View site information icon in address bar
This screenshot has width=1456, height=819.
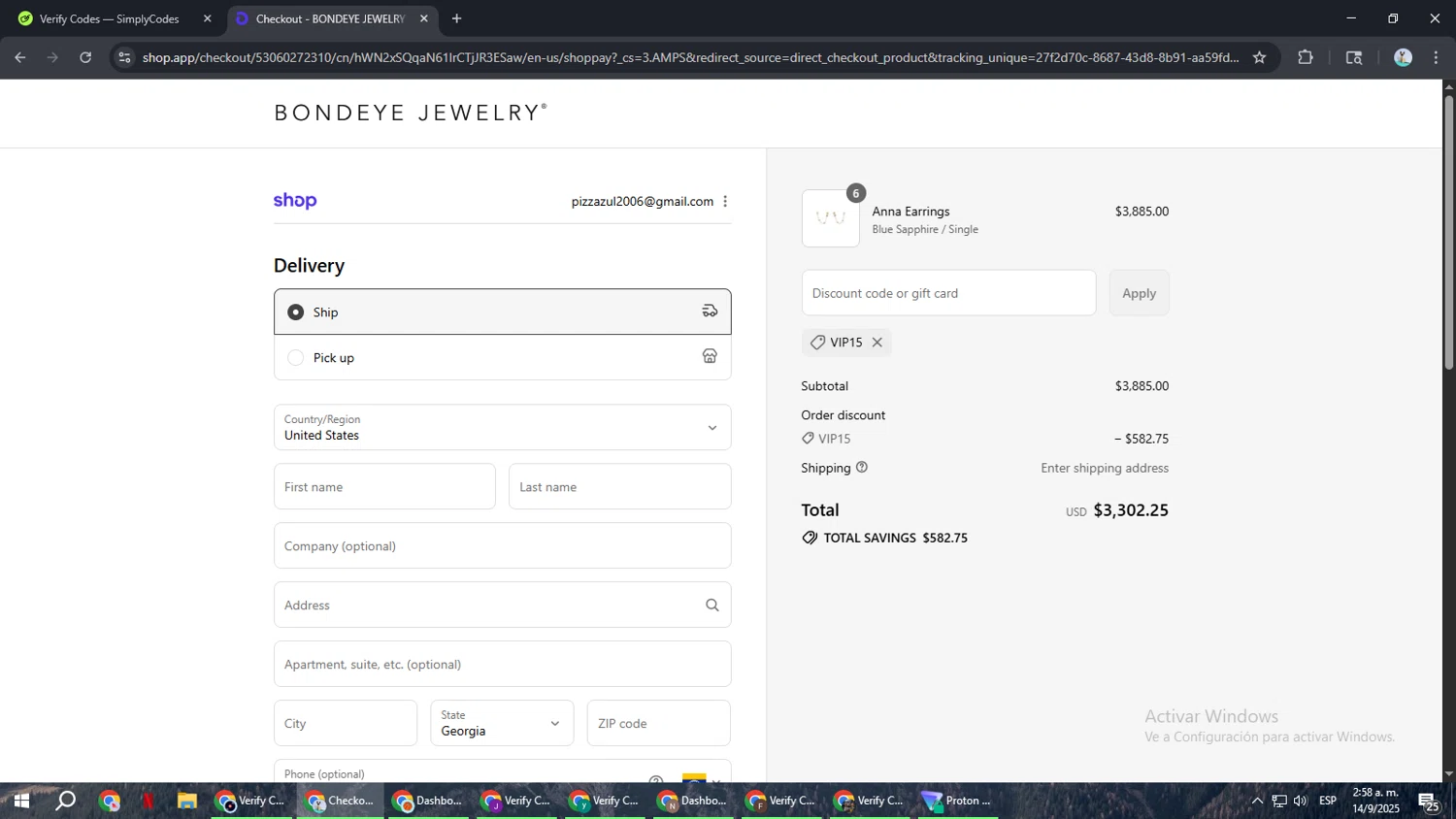click(123, 57)
